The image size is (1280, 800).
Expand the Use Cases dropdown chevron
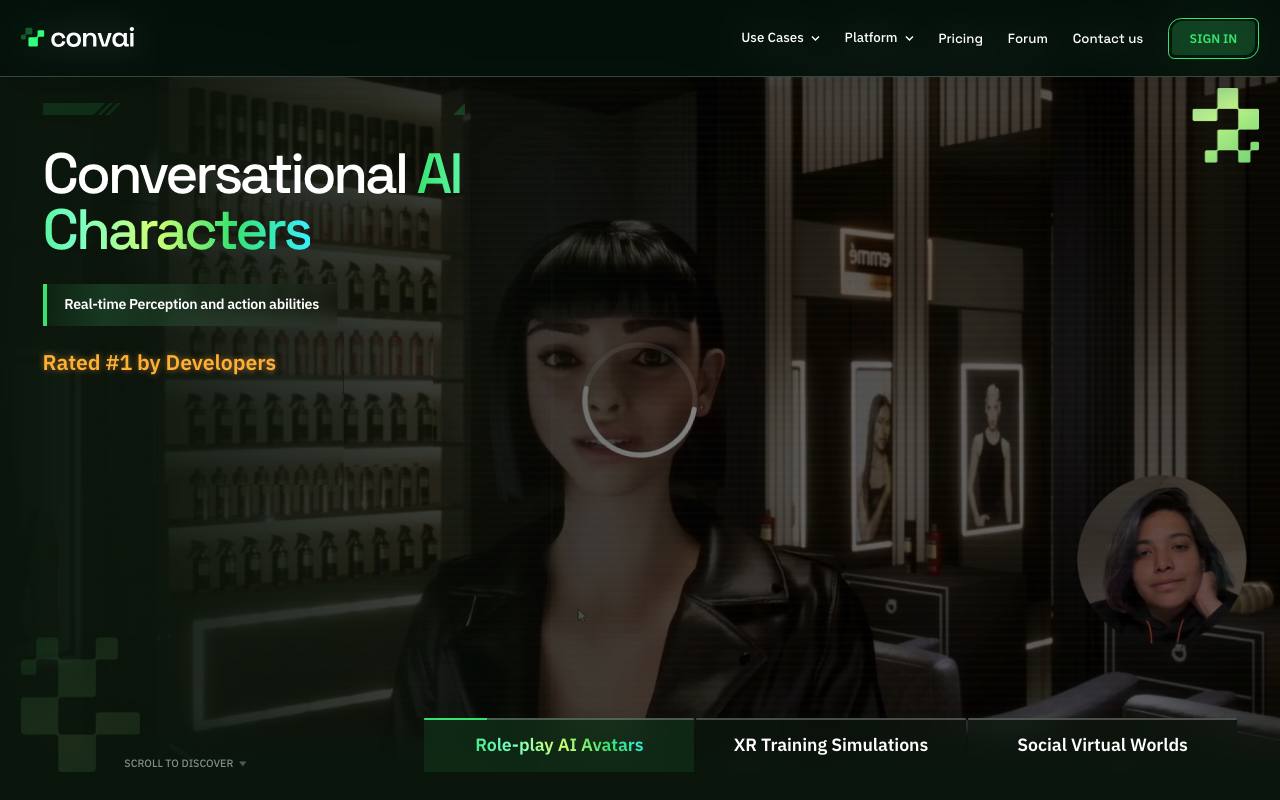pyautogui.click(x=815, y=38)
